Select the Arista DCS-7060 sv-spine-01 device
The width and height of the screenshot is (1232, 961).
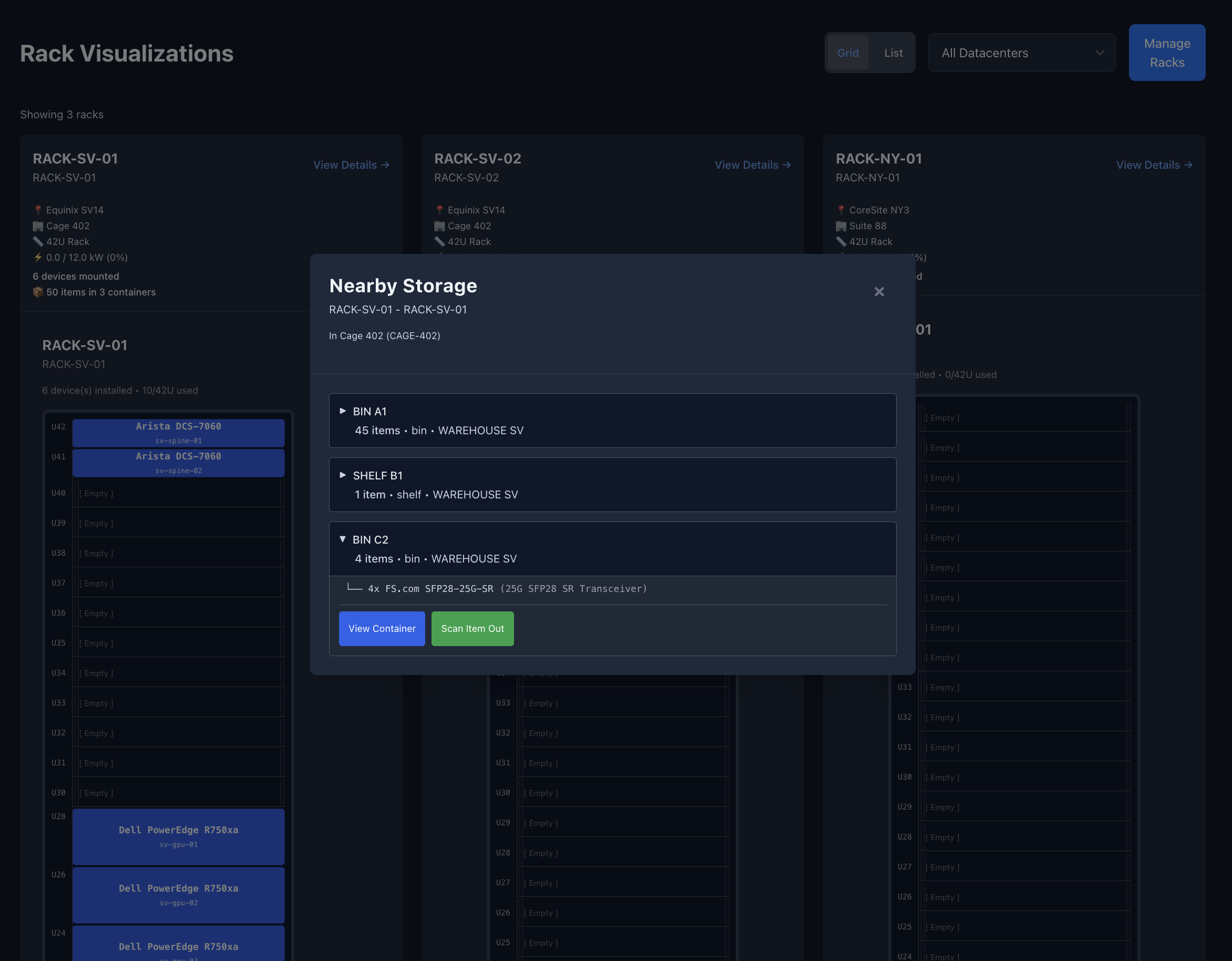coord(178,433)
